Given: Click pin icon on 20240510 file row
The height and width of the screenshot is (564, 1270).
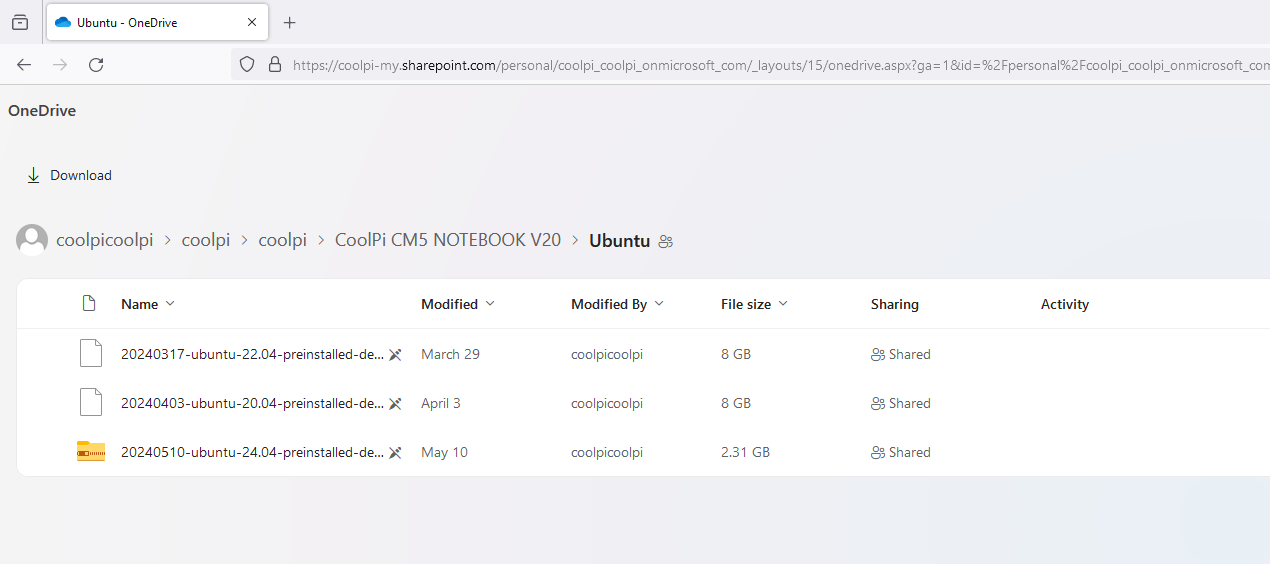Looking at the screenshot, I should point(395,452).
